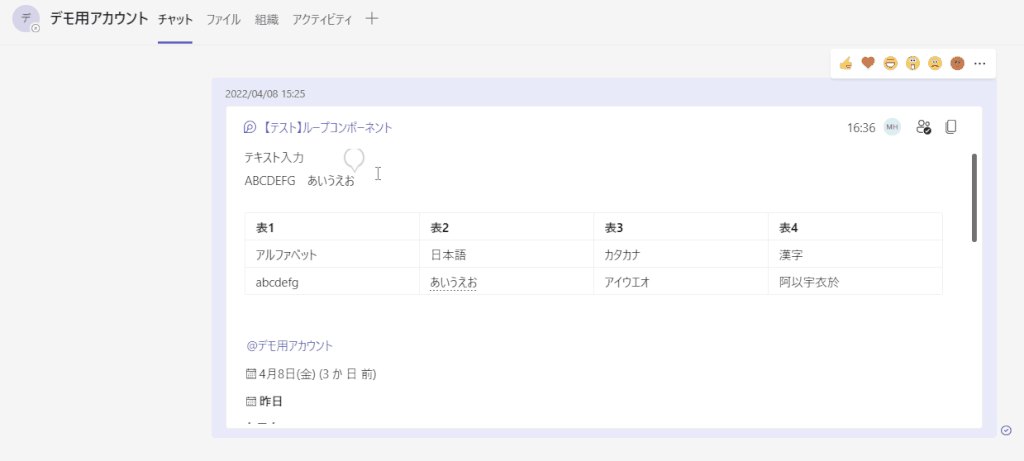The height and width of the screenshot is (461, 1024).
Task: React with the heart emoji
Action: pyautogui.click(x=868, y=64)
